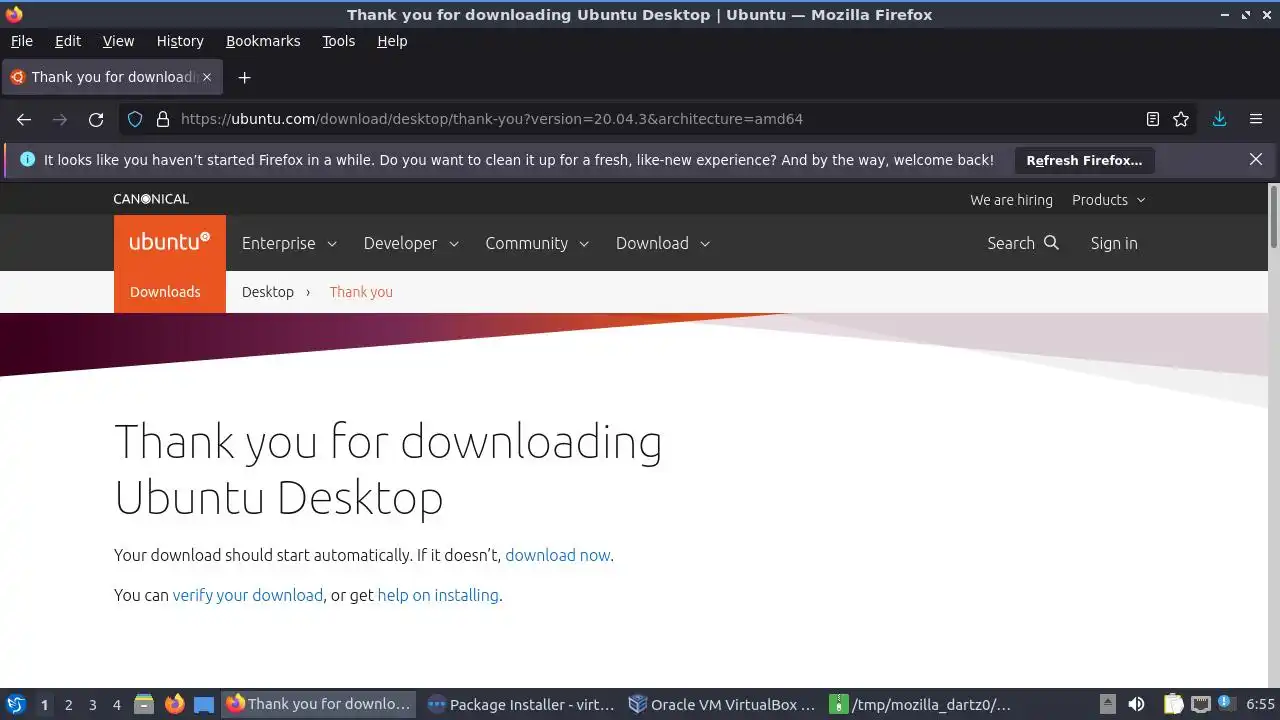The height and width of the screenshot is (720, 1280).
Task: Switch to workspace 4
Action: [117, 705]
